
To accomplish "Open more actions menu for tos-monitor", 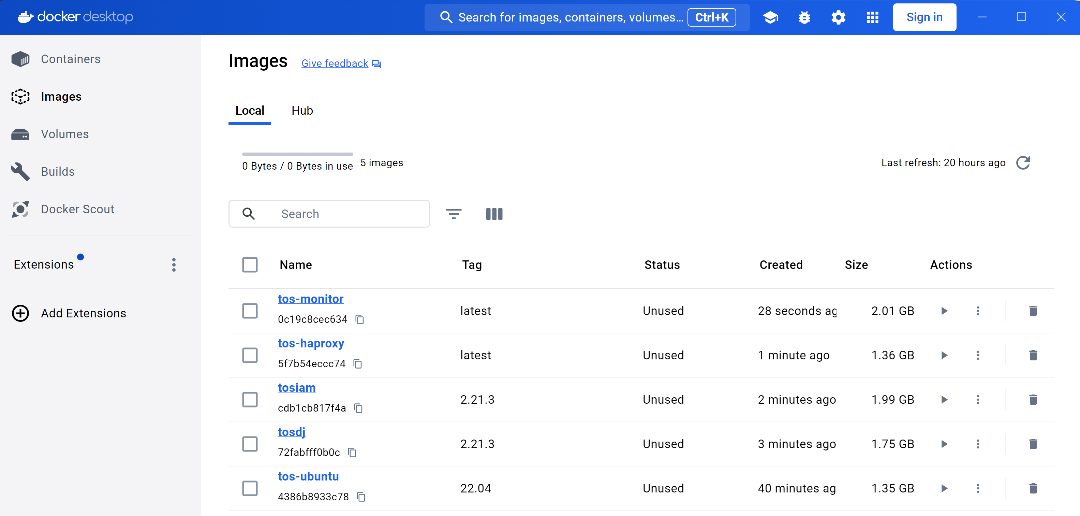I will click(977, 311).
